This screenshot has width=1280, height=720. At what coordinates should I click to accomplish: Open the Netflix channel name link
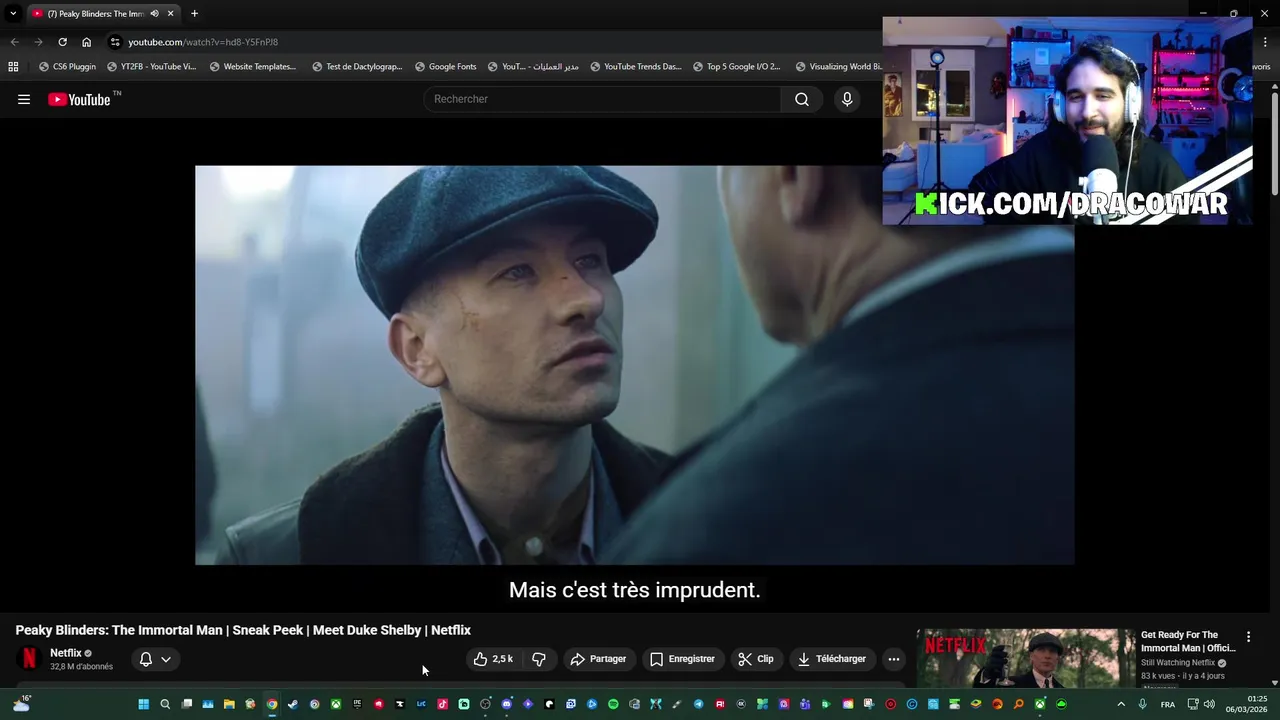(66, 653)
